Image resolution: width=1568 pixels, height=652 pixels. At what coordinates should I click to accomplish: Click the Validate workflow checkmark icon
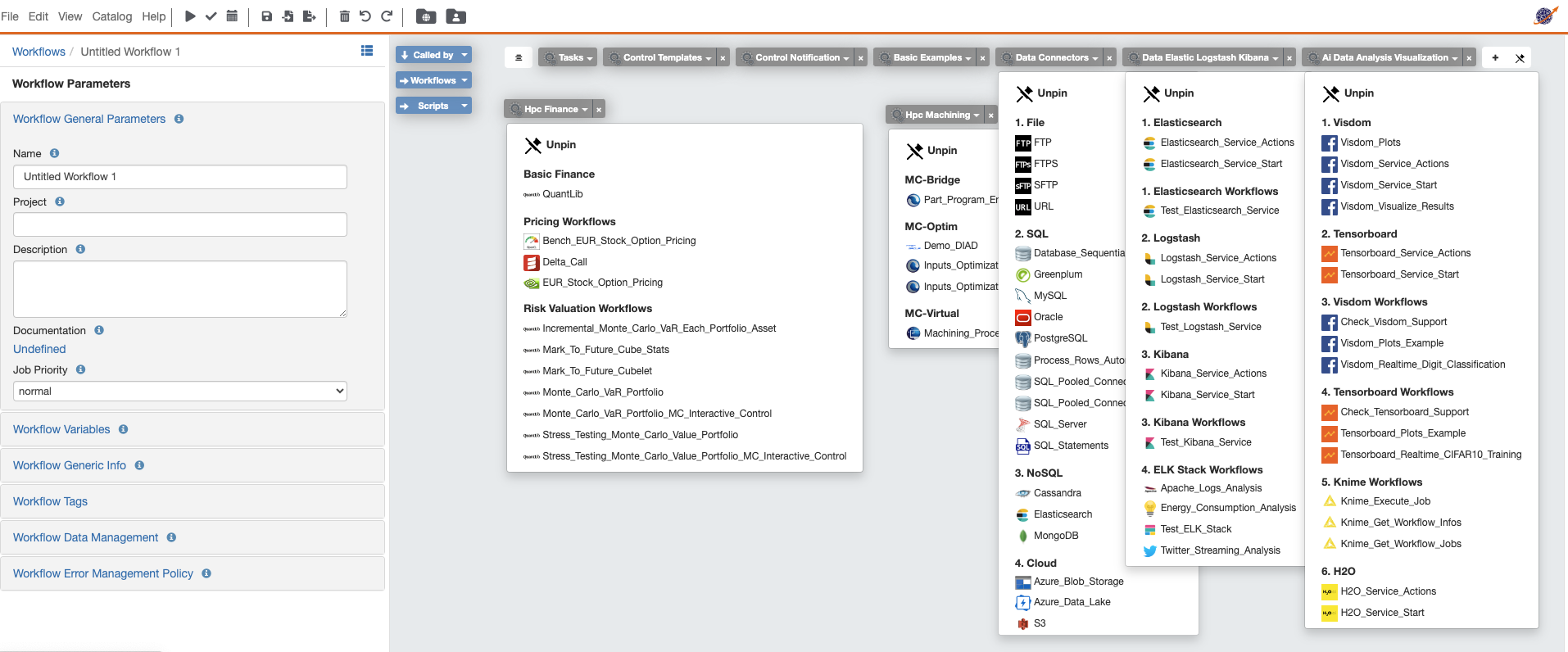tap(211, 16)
